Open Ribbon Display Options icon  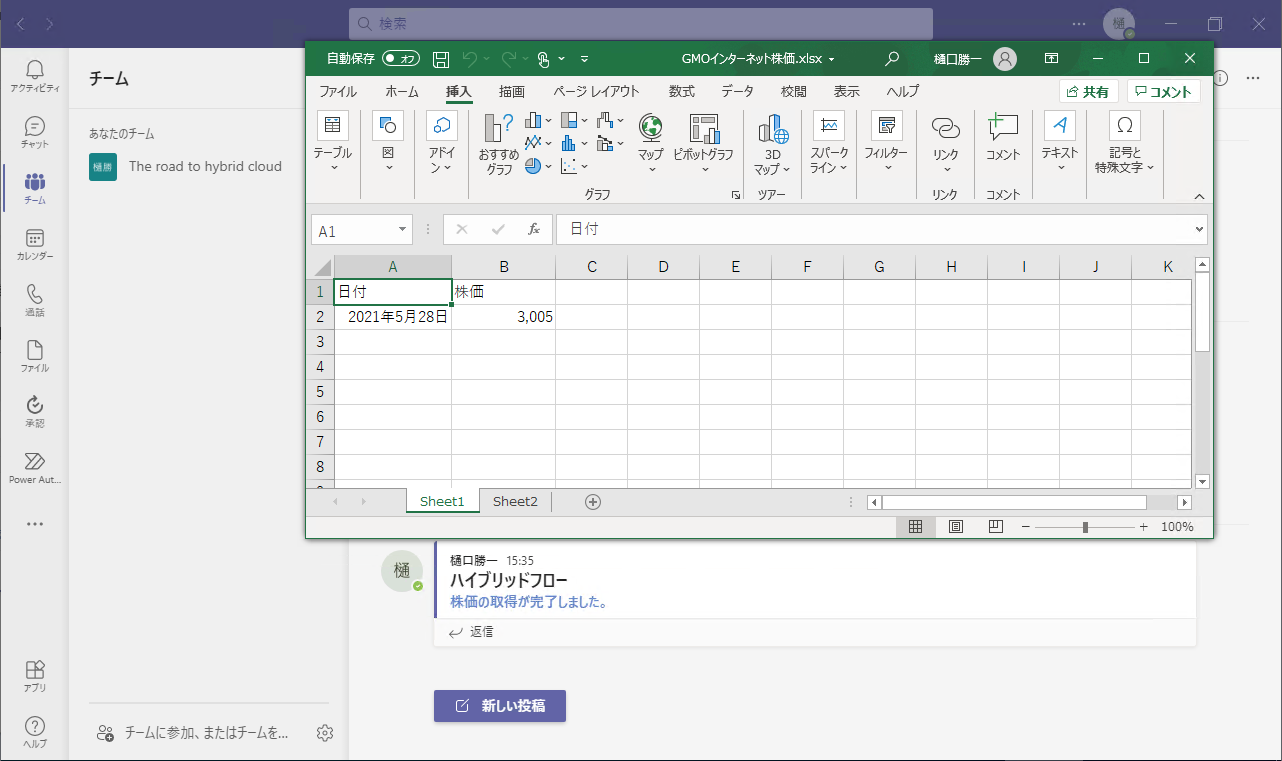pos(1051,59)
